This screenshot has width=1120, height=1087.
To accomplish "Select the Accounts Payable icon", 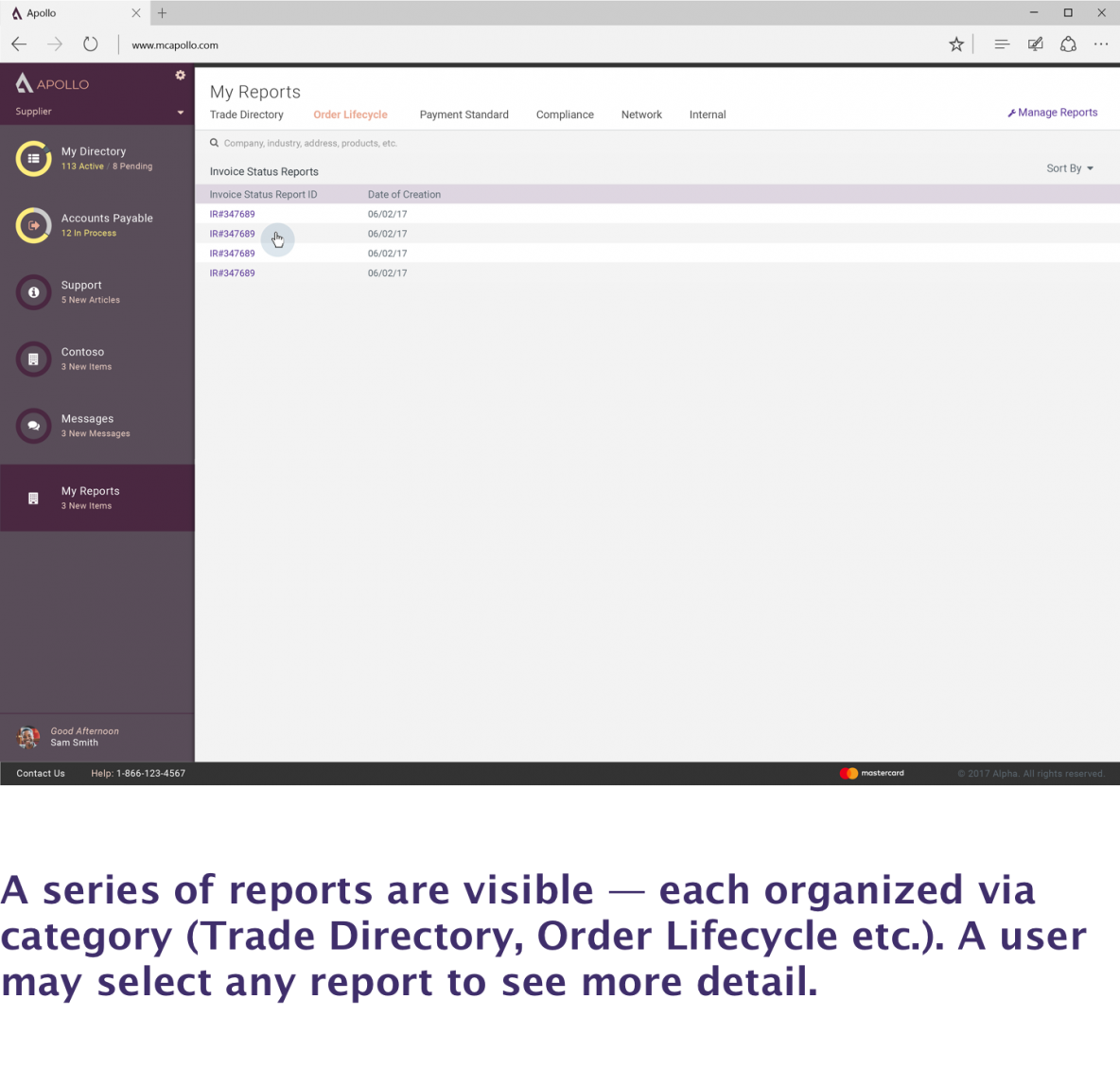I will (33, 225).
